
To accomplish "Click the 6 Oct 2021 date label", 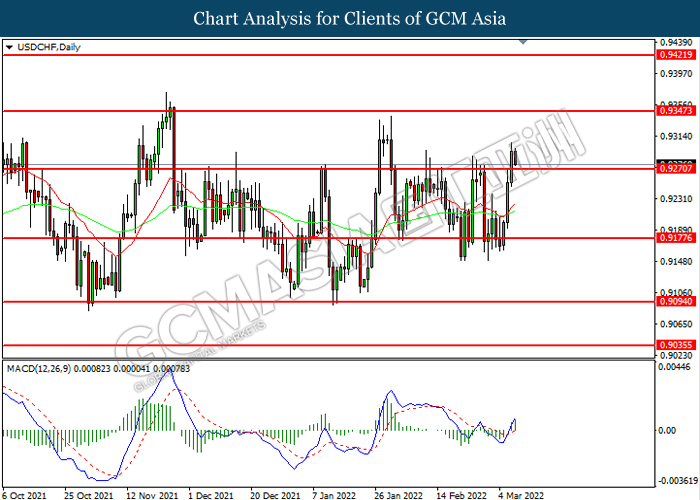I will click(x=24, y=495).
